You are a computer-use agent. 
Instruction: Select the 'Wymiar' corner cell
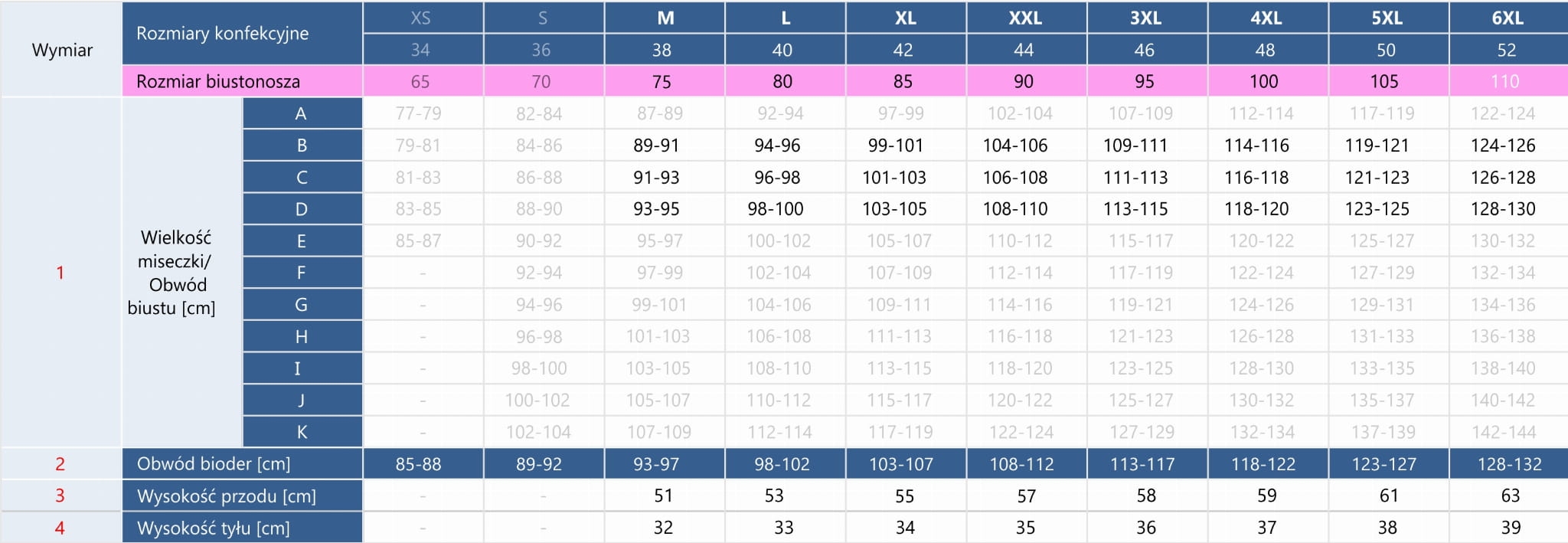(x=62, y=51)
